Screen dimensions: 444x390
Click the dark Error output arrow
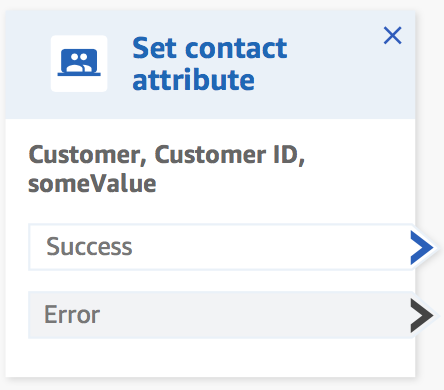click(422, 315)
